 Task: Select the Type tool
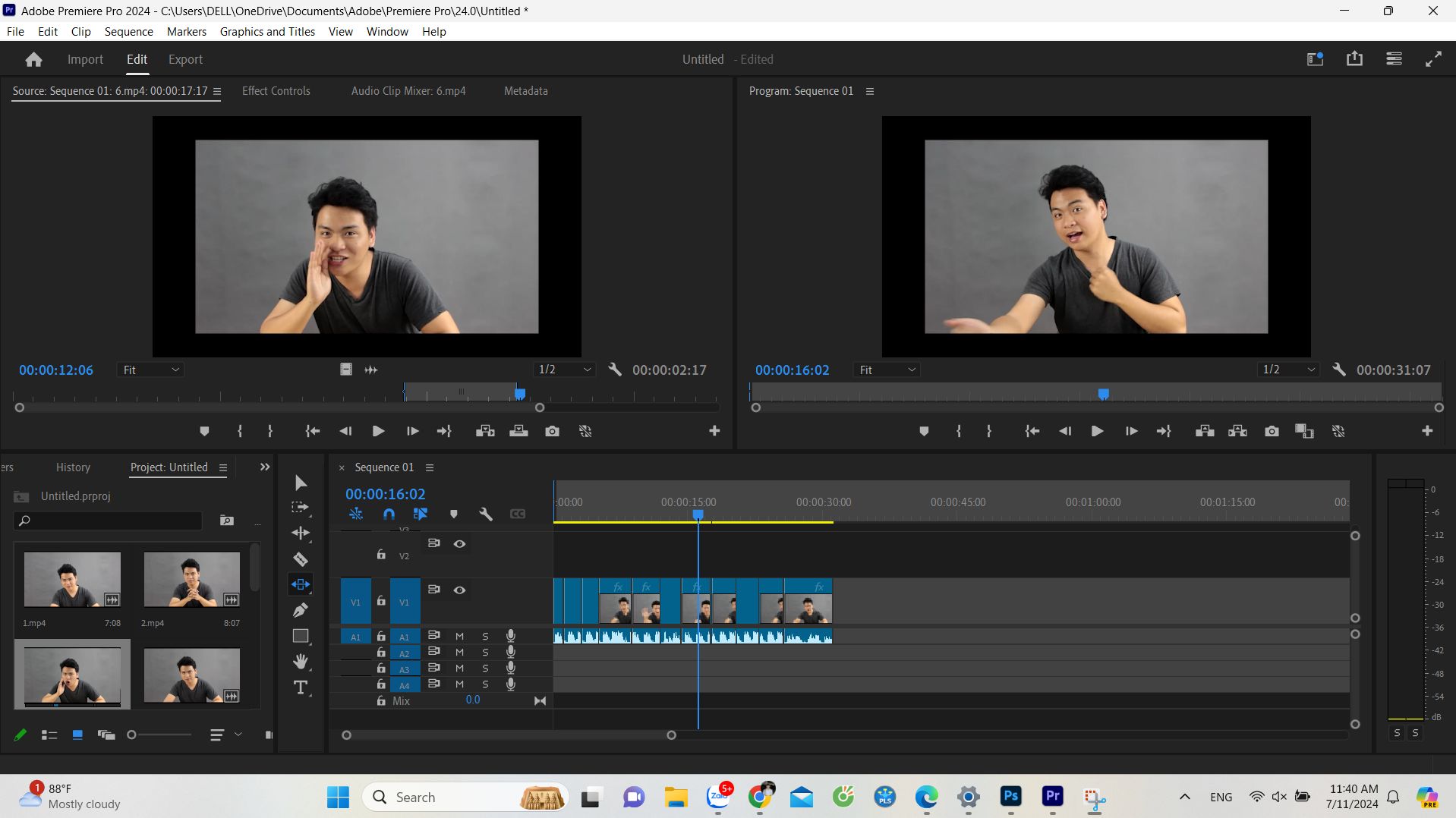point(301,687)
